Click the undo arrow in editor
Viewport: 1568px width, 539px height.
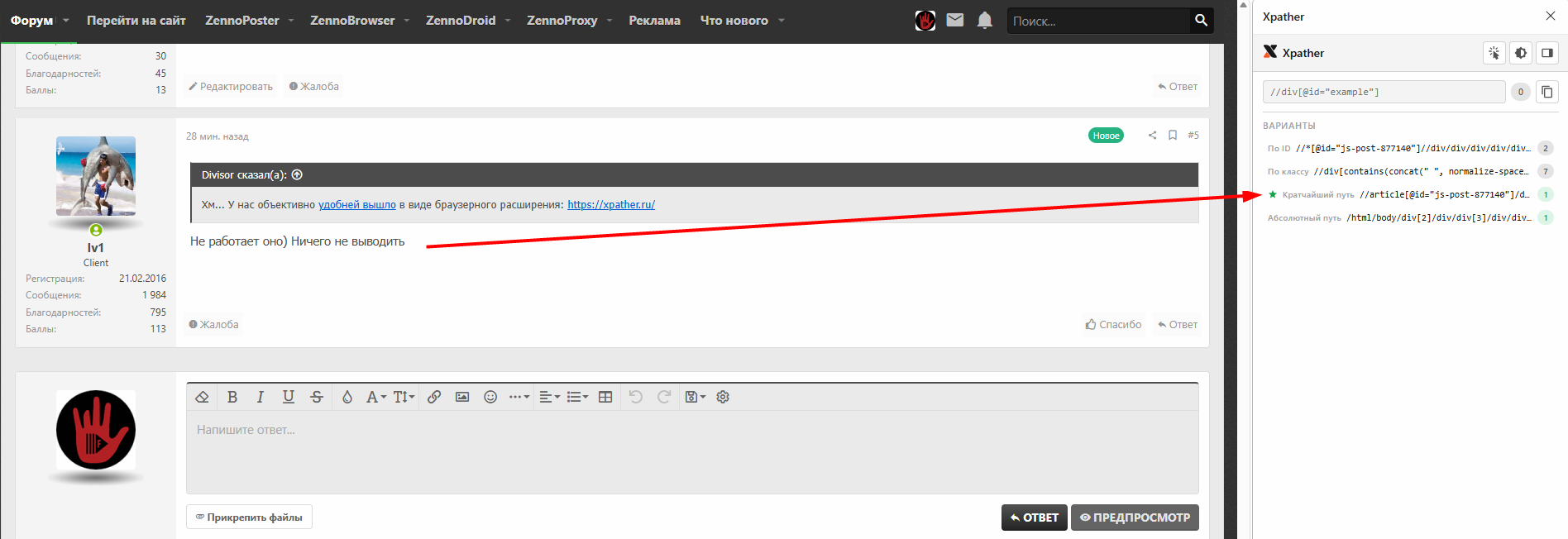point(635,397)
